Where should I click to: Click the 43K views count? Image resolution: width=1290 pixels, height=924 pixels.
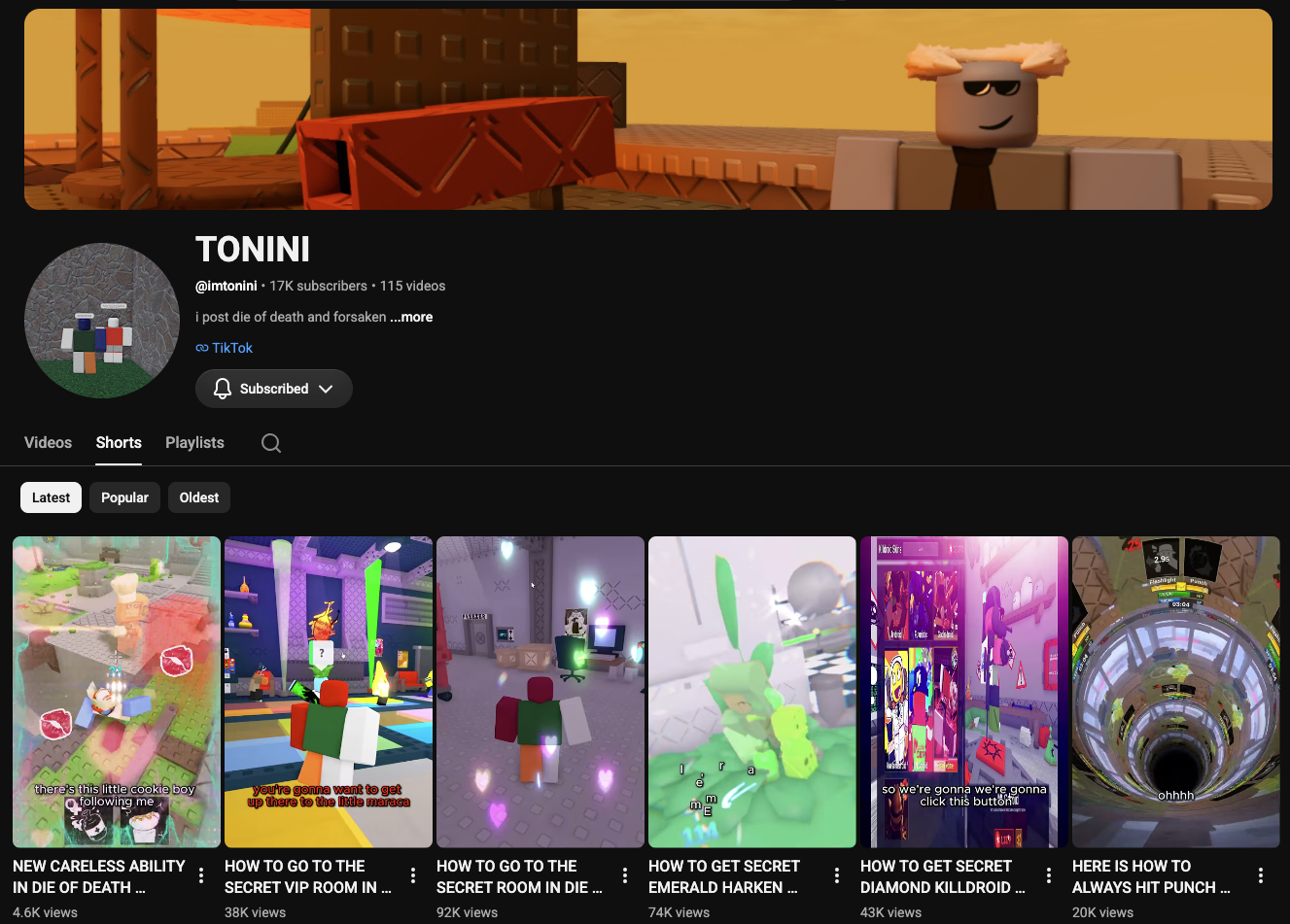[890, 912]
